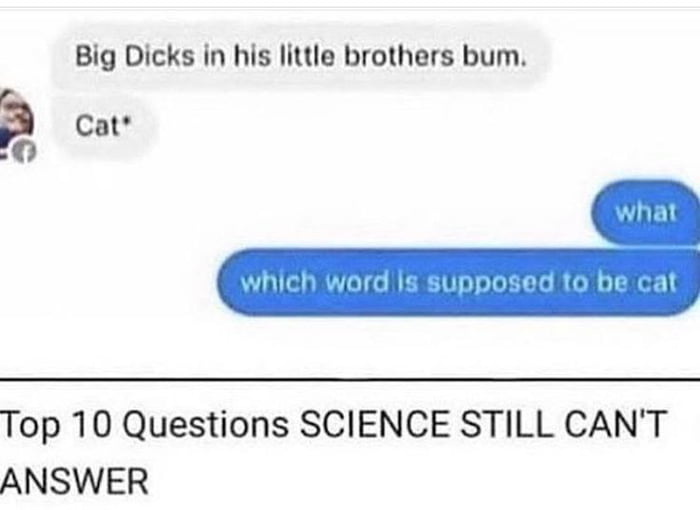Click the word "SCIENCE" in the title
The width and height of the screenshot is (700, 510).
click(375, 423)
